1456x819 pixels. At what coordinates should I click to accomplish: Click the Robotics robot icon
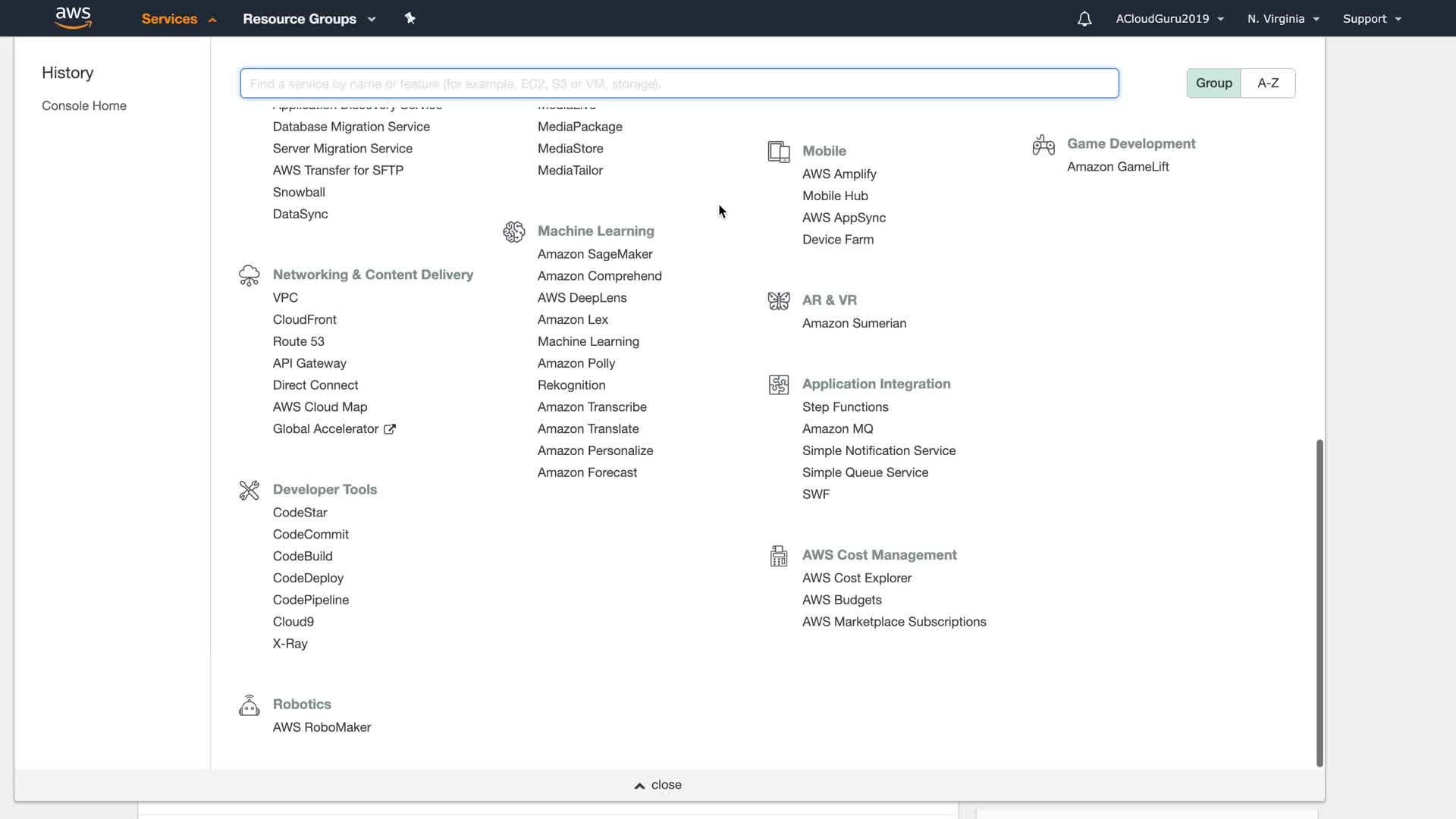pyautogui.click(x=249, y=705)
